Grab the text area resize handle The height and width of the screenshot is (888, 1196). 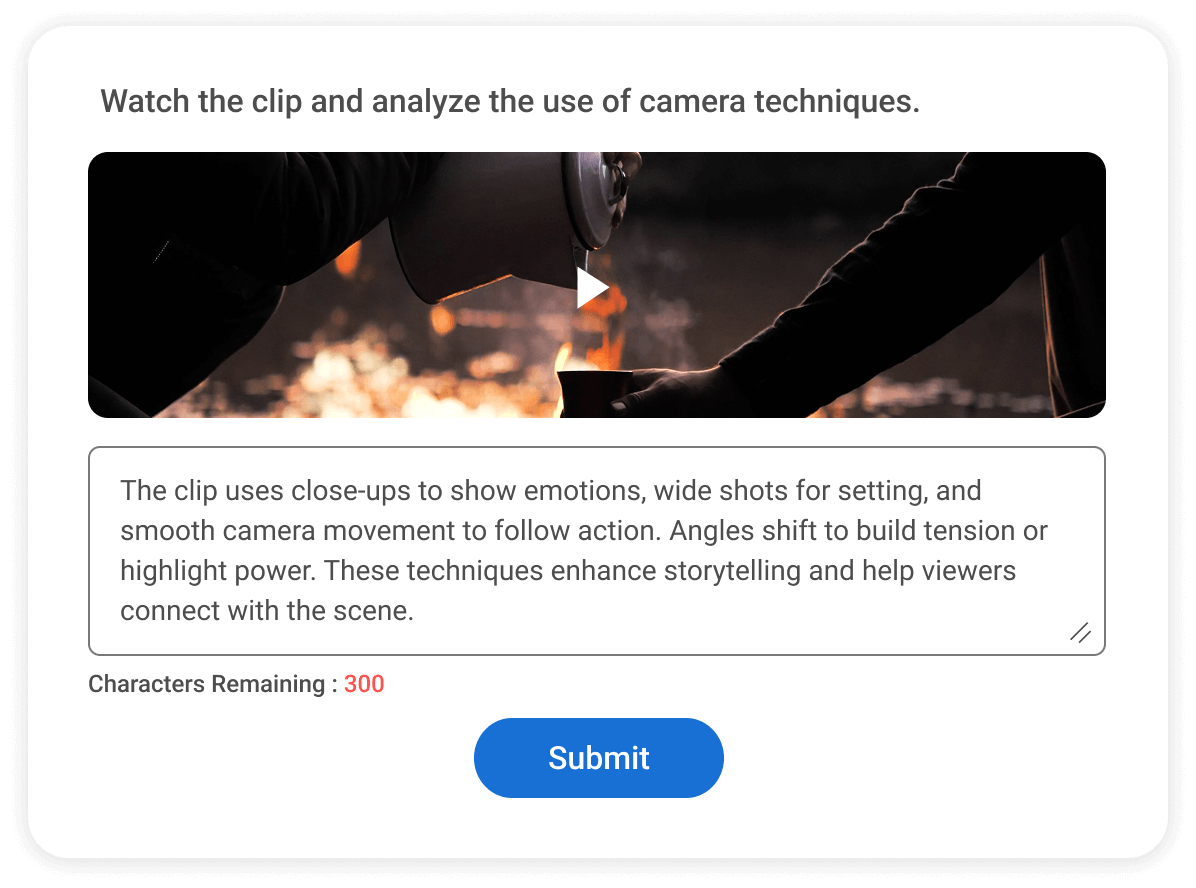point(1080,632)
